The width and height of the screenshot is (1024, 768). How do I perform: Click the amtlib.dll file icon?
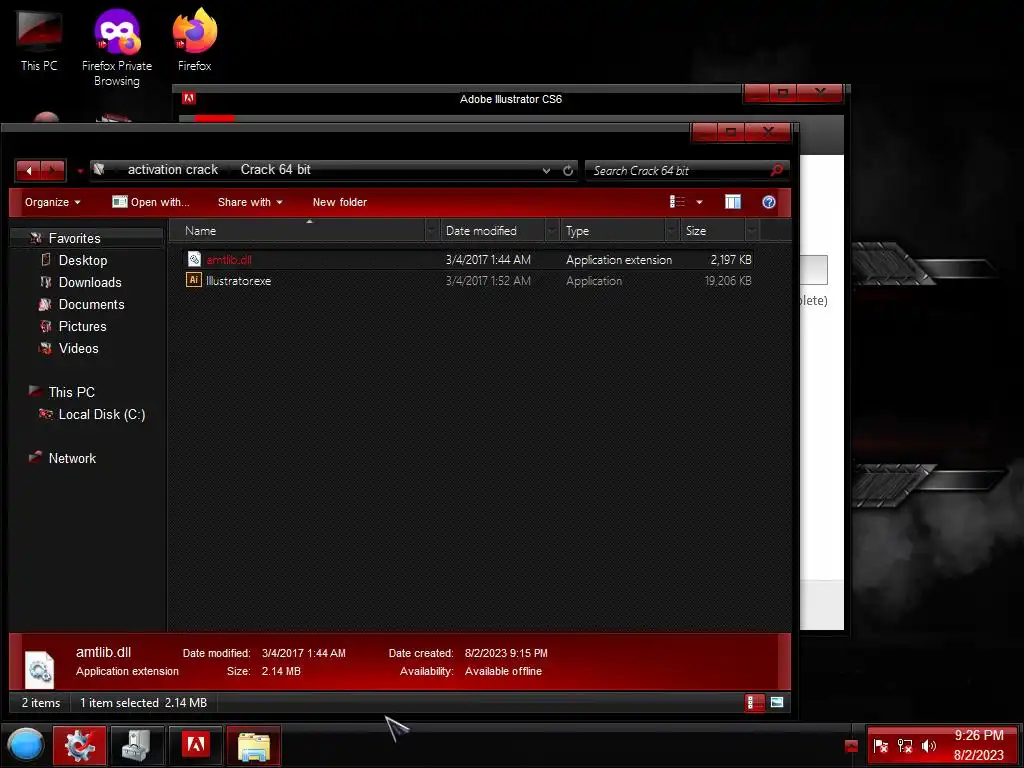194,259
